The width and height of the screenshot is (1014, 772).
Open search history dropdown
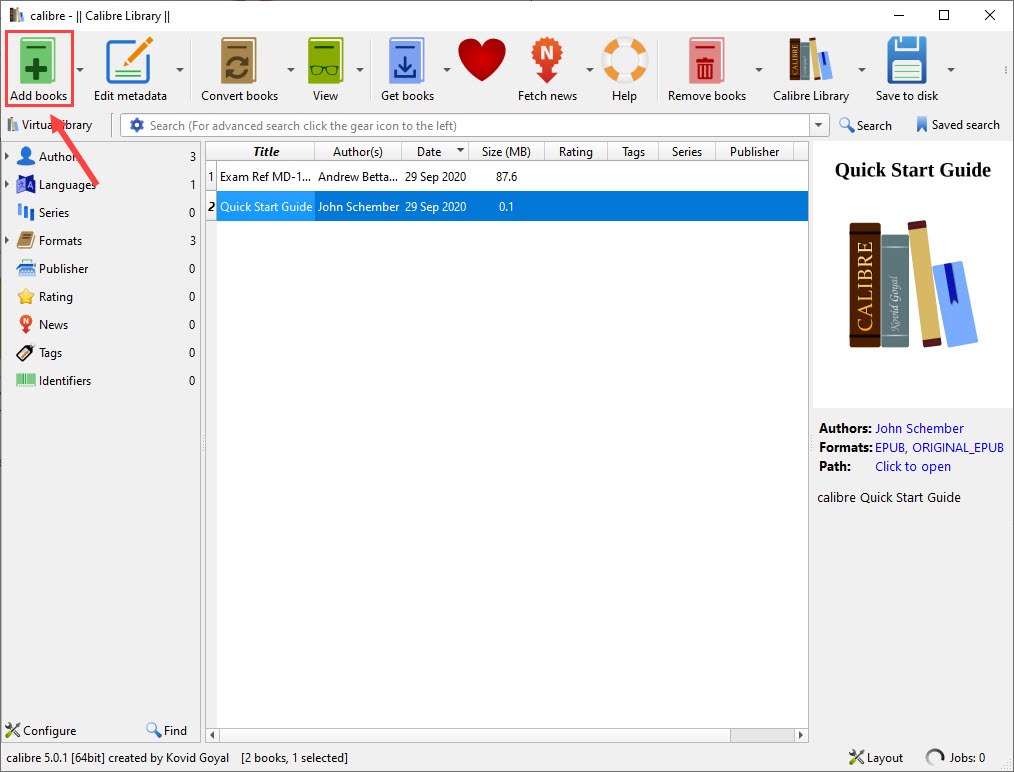click(819, 125)
